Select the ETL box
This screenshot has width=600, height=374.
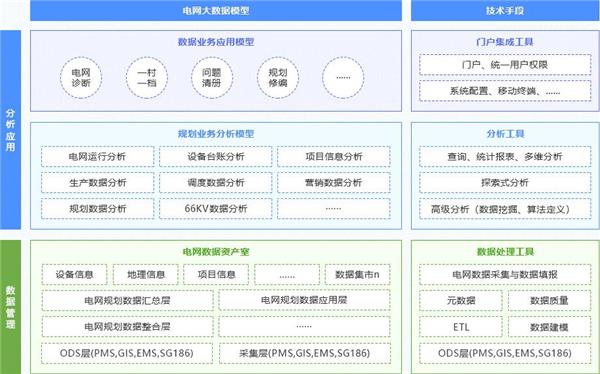coord(461,327)
